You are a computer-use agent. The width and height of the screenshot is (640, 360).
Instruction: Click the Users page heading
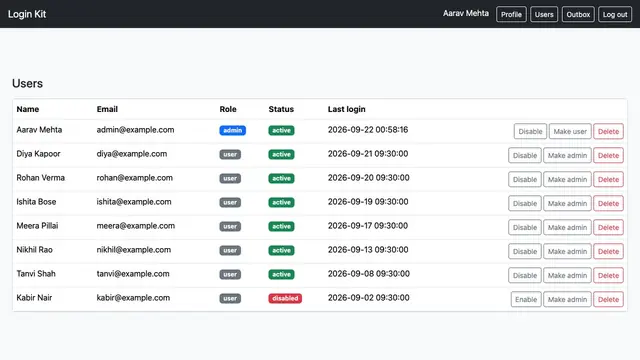tap(27, 83)
